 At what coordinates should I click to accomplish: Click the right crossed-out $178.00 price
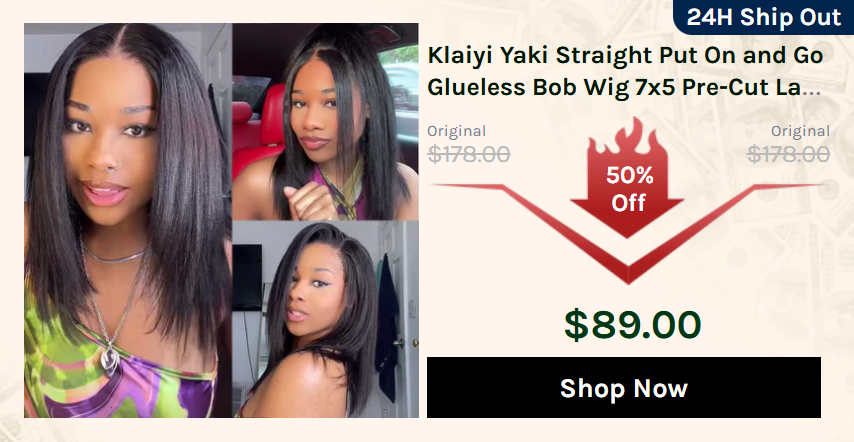[x=788, y=154]
